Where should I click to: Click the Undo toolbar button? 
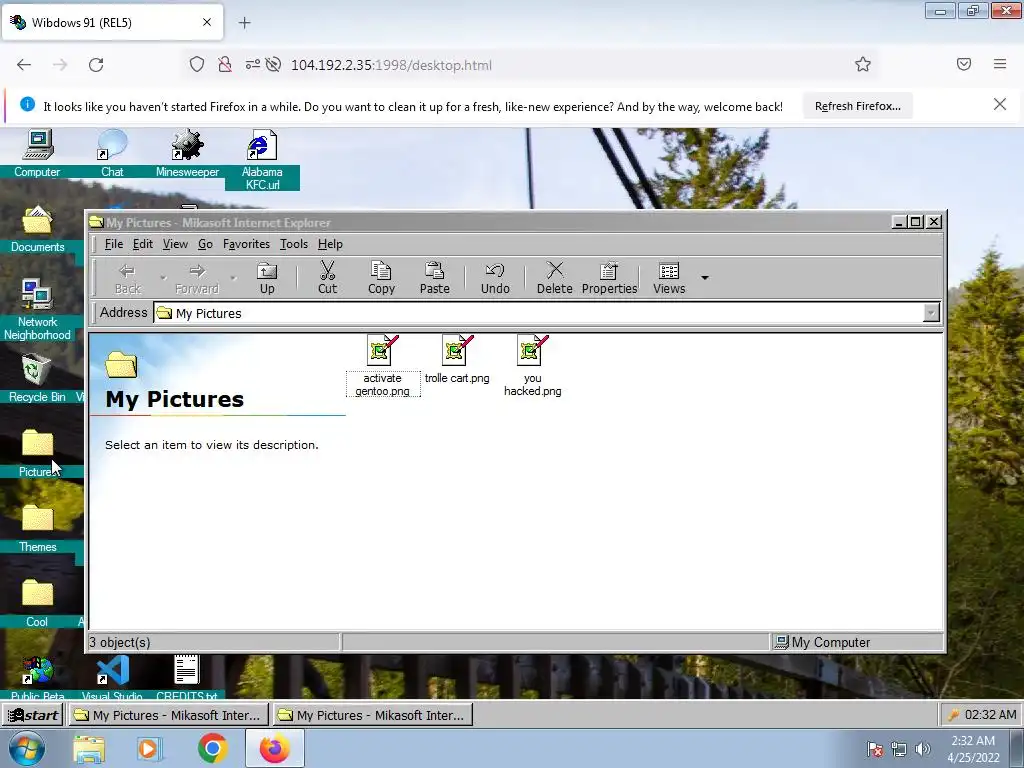tap(495, 278)
